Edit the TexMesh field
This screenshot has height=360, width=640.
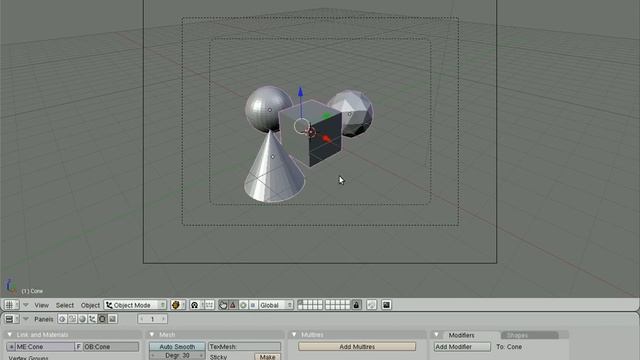click(244, 347)
